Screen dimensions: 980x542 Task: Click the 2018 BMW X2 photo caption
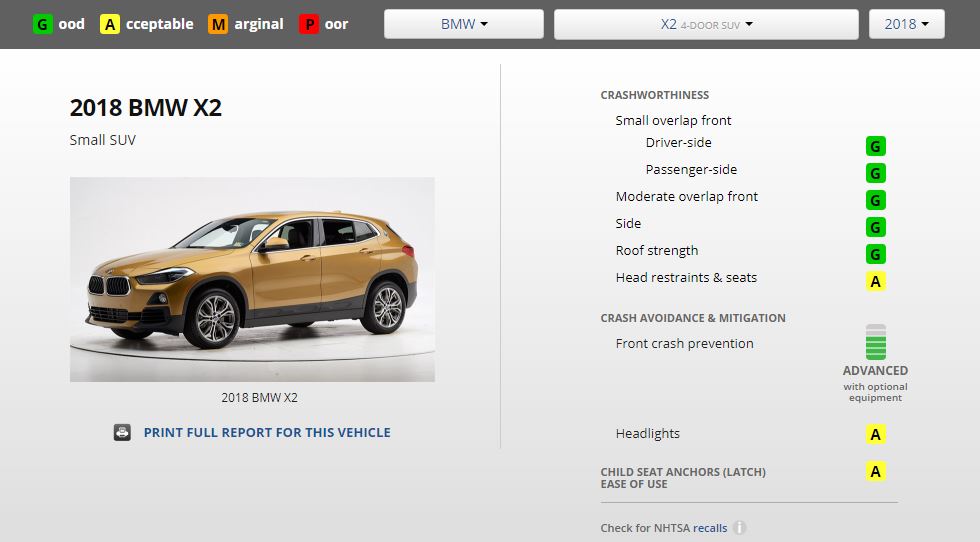pos(259,398)
